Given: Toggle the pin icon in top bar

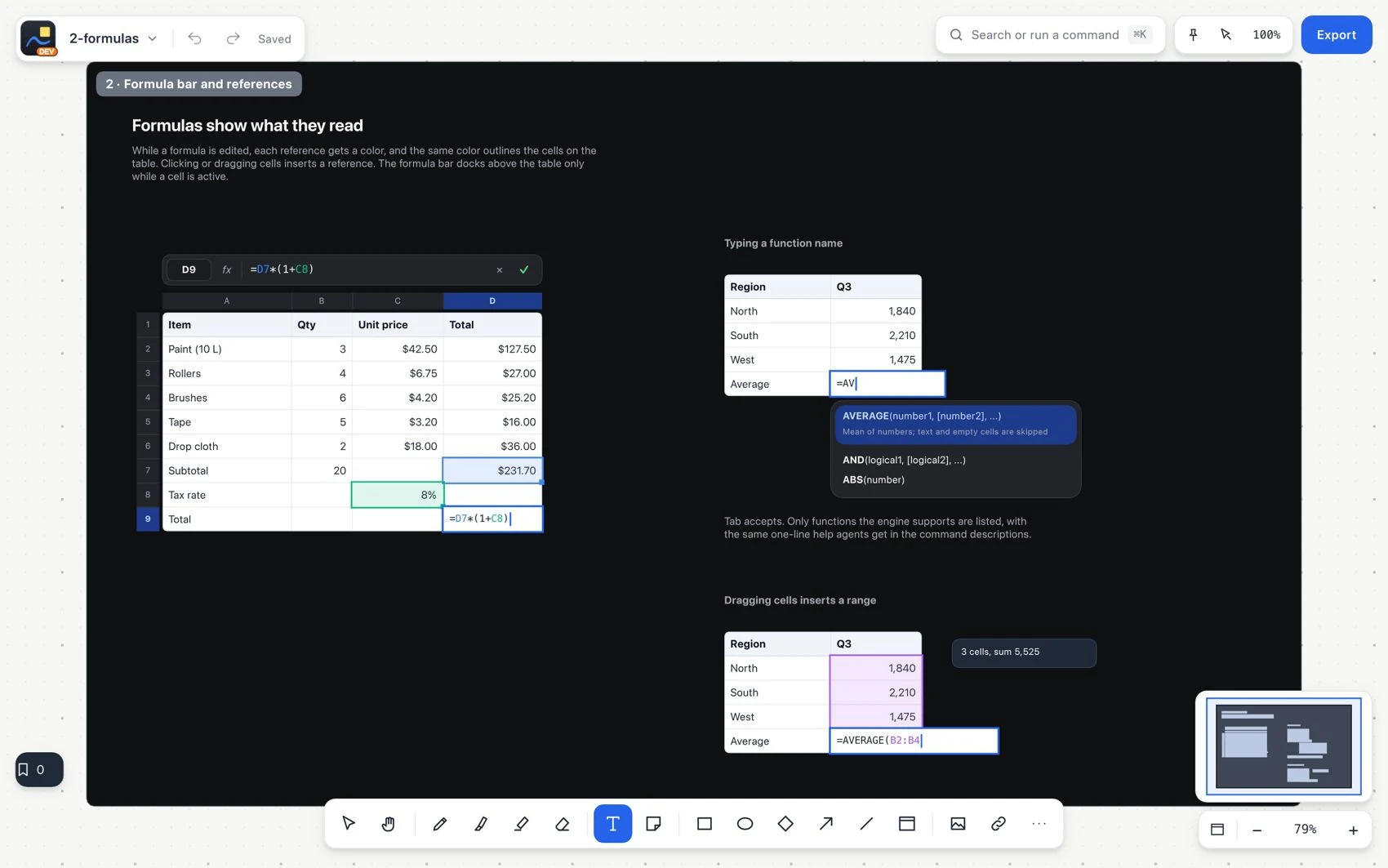Looking at the screenshot, I should pos(1193,35).
